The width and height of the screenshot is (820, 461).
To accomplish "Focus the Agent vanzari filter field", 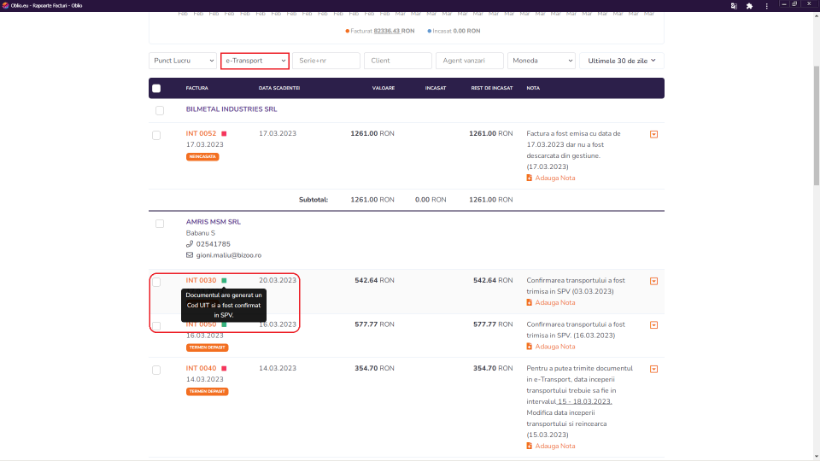I will (x=470, y=61).
